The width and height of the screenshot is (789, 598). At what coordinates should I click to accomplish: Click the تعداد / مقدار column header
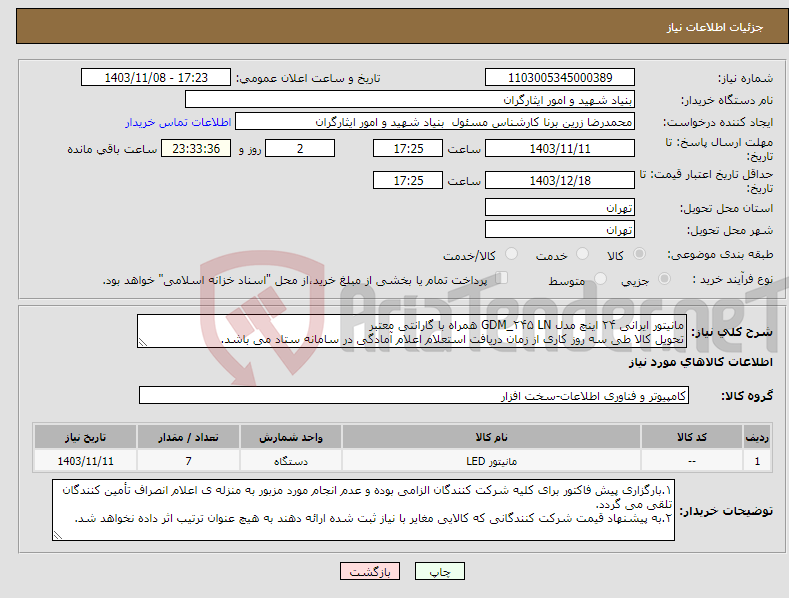pyautogui.click(x=188, y=437)
